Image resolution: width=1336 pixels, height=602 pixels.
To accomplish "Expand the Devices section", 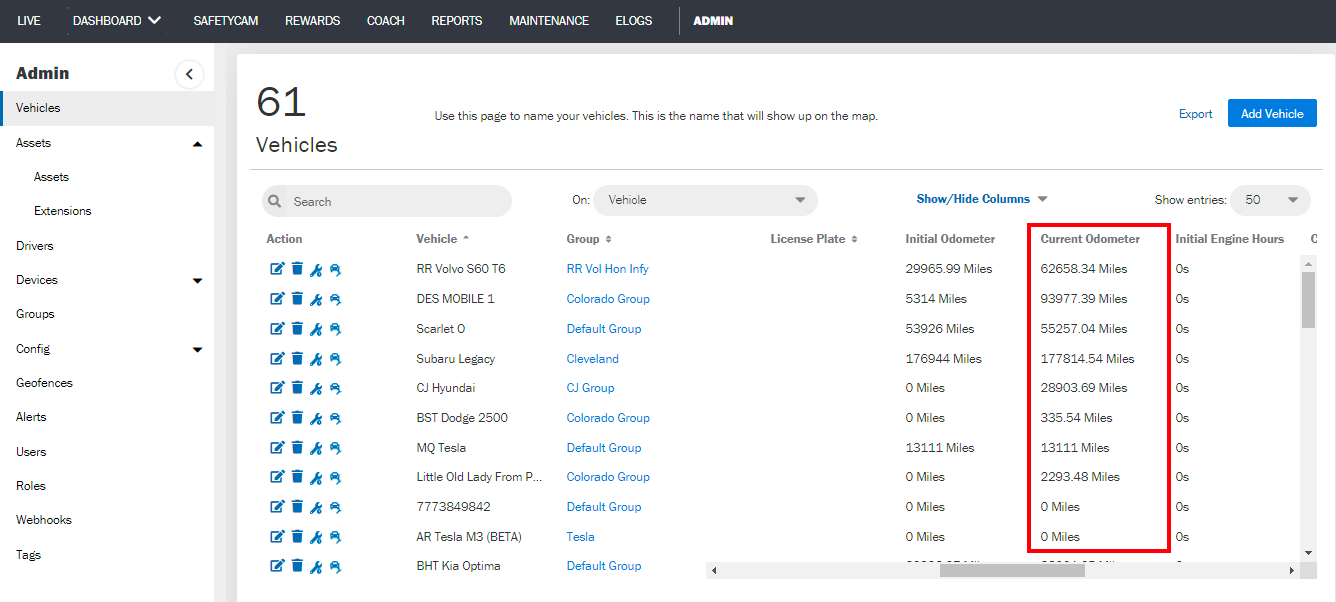I will click(x=197, y=281).
